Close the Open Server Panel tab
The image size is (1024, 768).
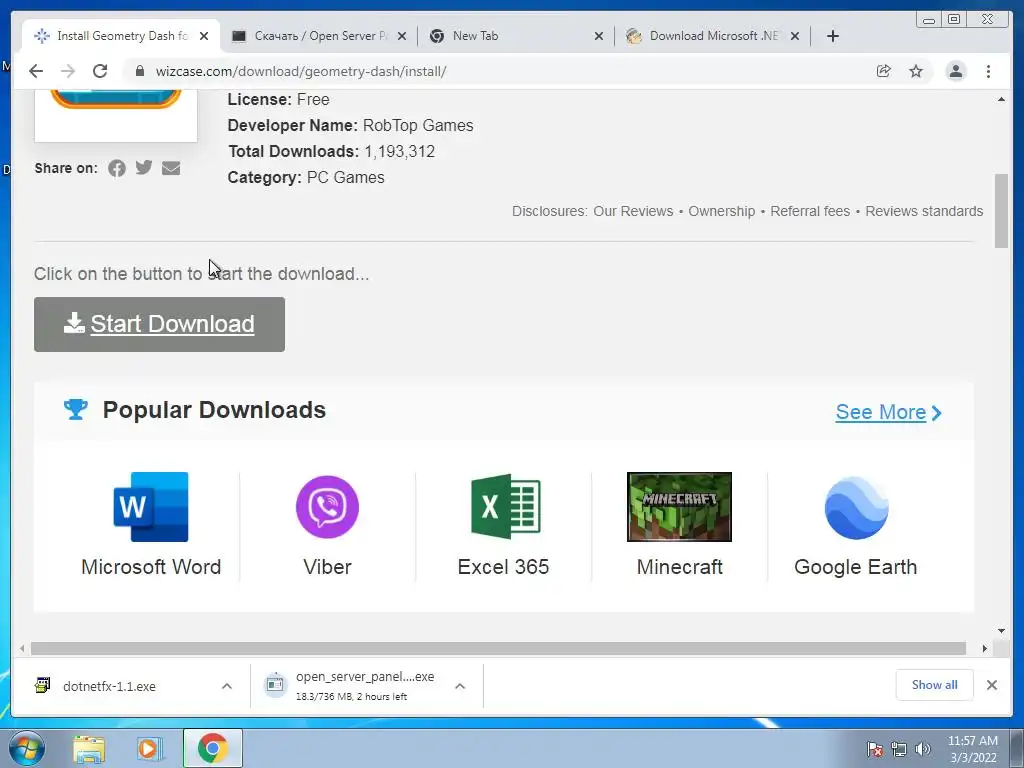point(402,36)
